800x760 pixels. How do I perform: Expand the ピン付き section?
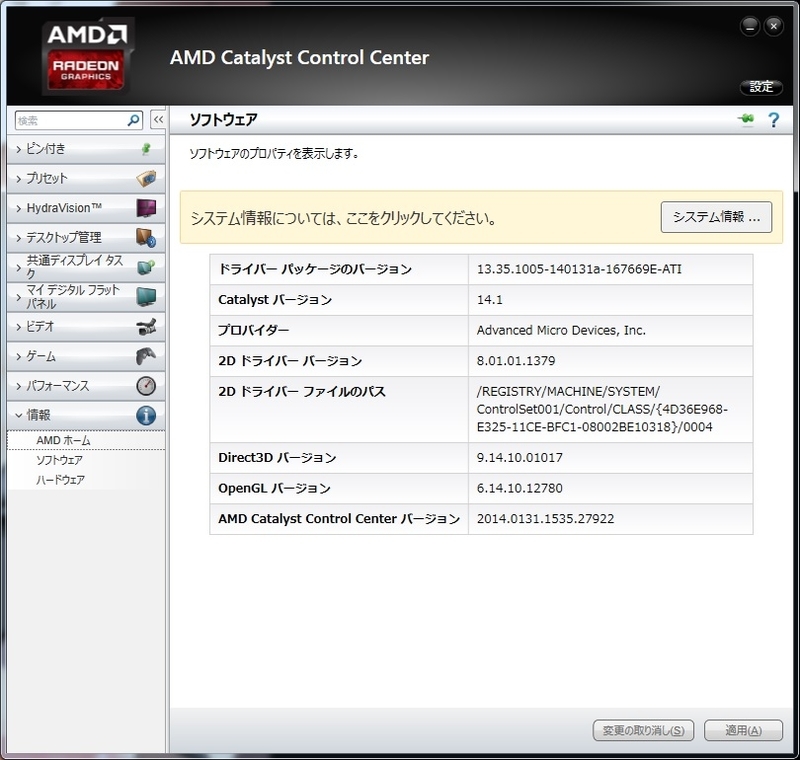pos(86,149)
